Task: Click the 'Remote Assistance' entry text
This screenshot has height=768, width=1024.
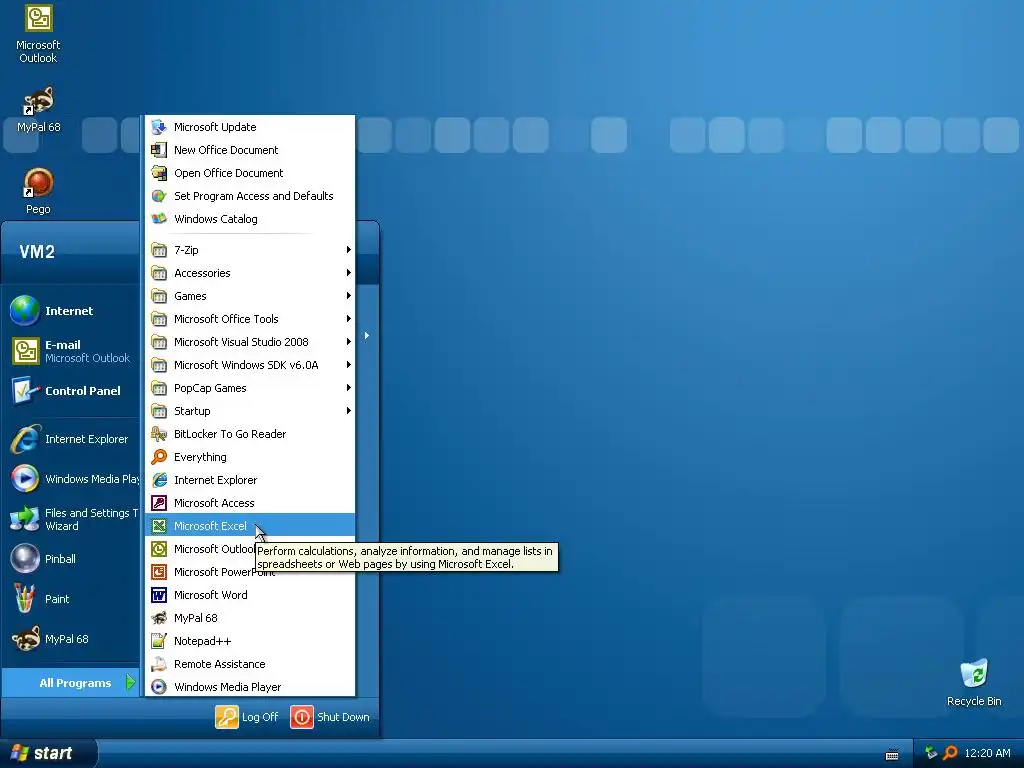Action: coord(219,664)
